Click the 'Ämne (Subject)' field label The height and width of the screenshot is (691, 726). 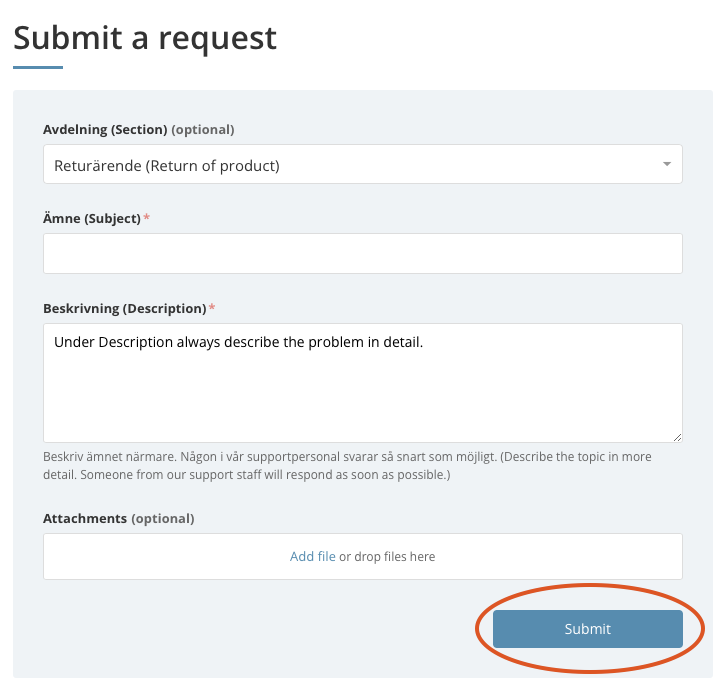point(92,218)
